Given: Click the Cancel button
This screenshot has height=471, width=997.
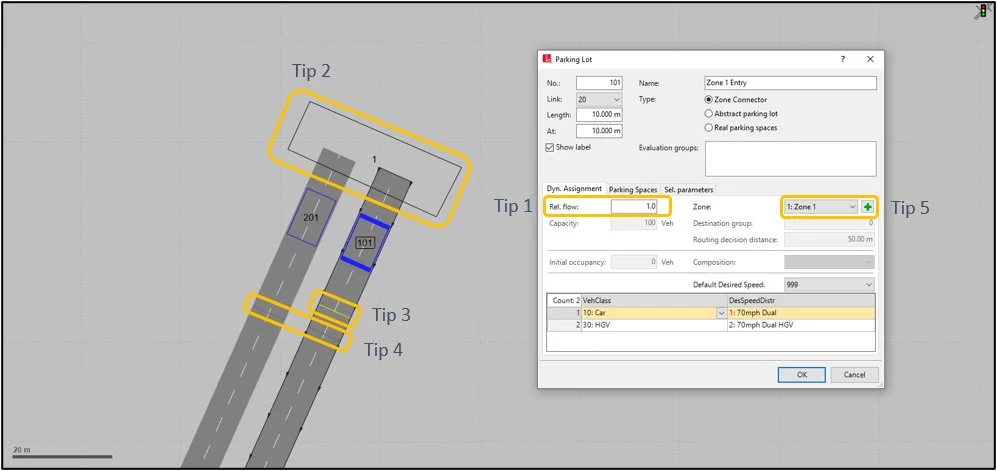Looking at the screenshot, I should click(855, 375).
